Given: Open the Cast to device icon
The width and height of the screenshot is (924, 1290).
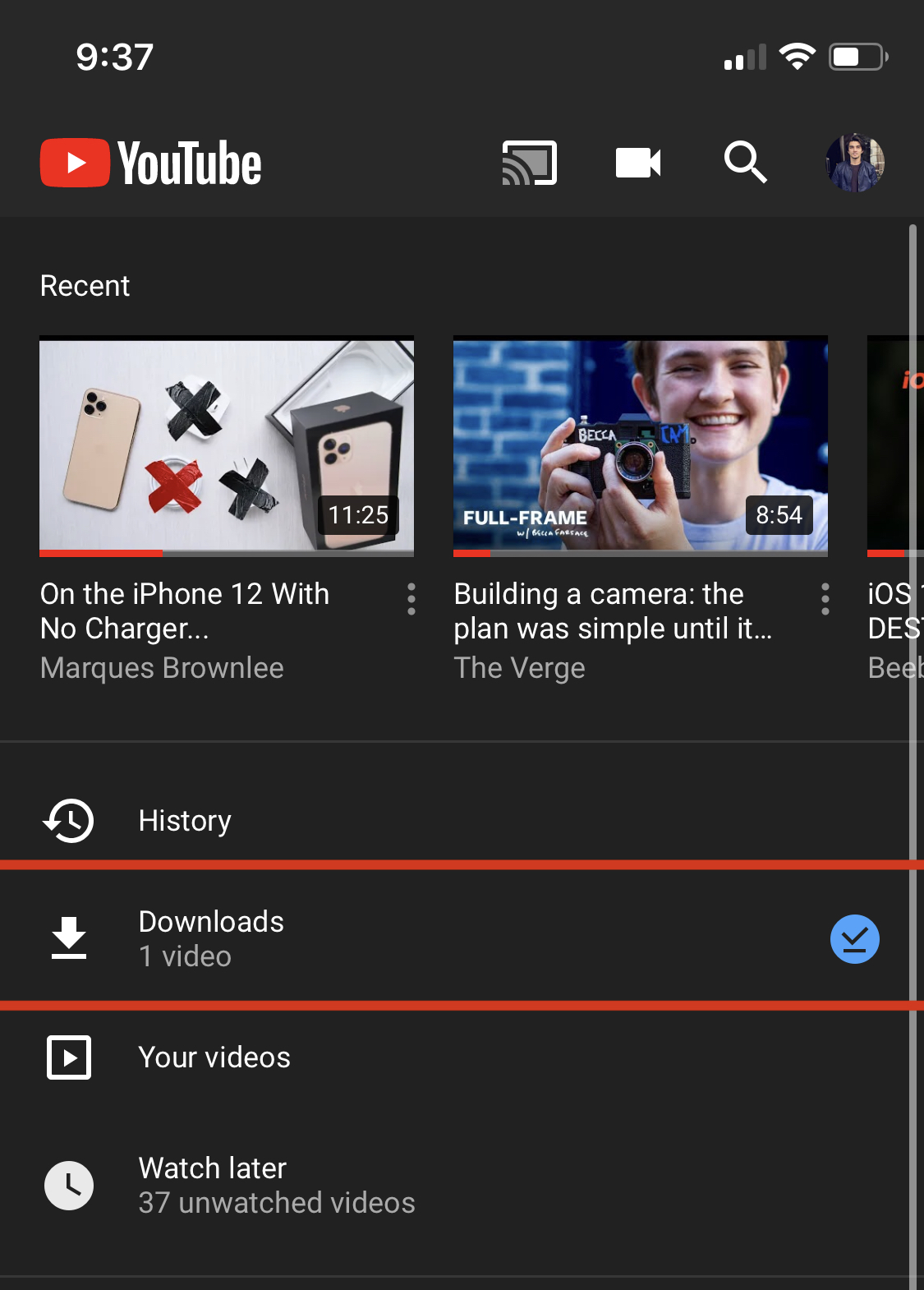Looking at the screenshot, I should [530, 163].
